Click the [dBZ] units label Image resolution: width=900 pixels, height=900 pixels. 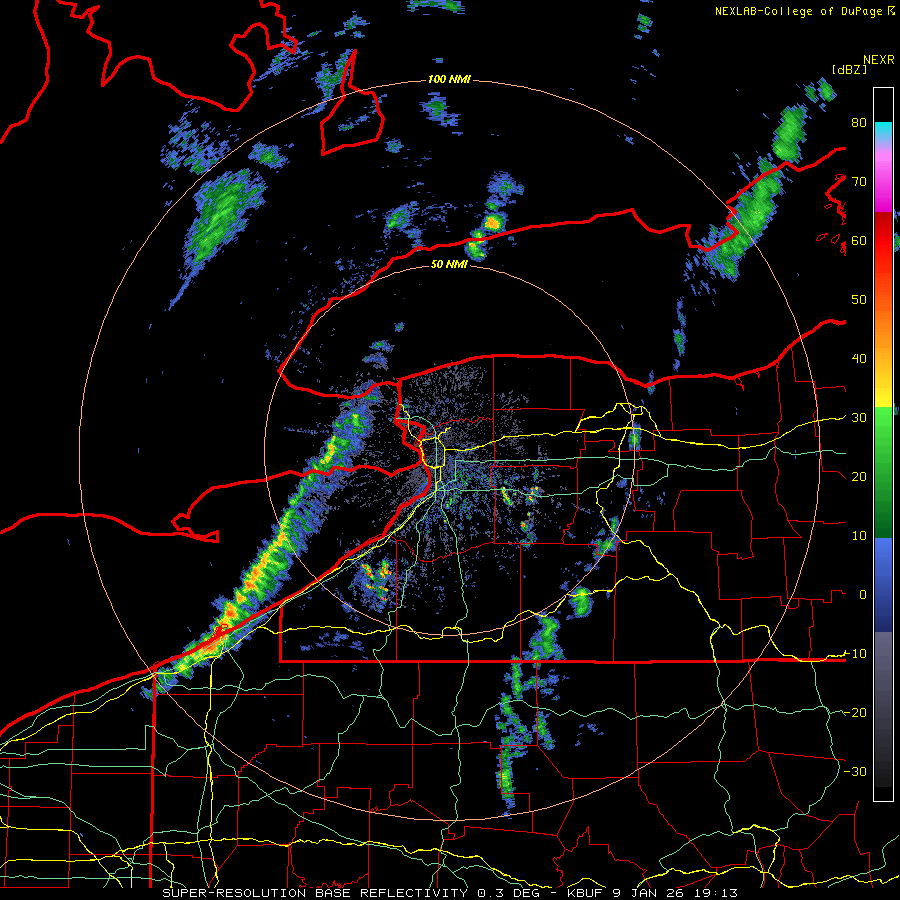(x=849, y=69)
